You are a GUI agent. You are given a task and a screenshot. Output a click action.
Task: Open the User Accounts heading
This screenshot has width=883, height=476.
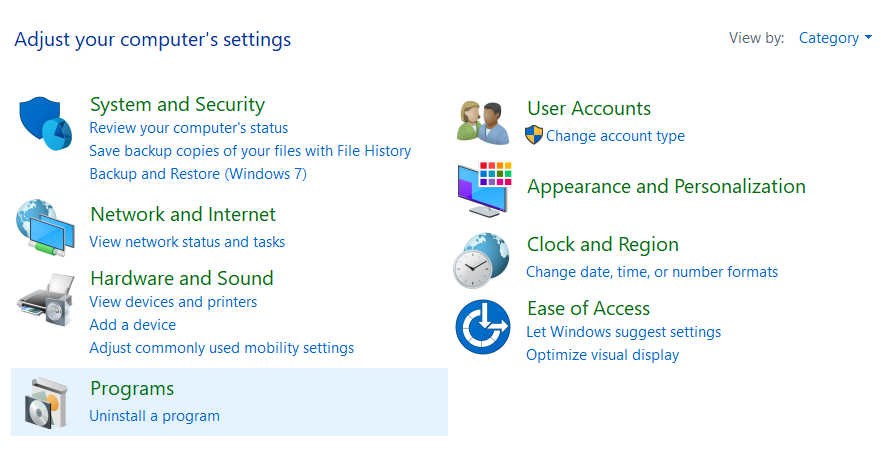click(589, 108)
